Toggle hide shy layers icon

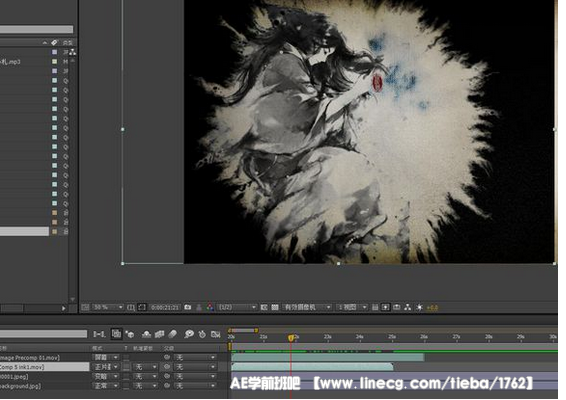pos(146,334)
